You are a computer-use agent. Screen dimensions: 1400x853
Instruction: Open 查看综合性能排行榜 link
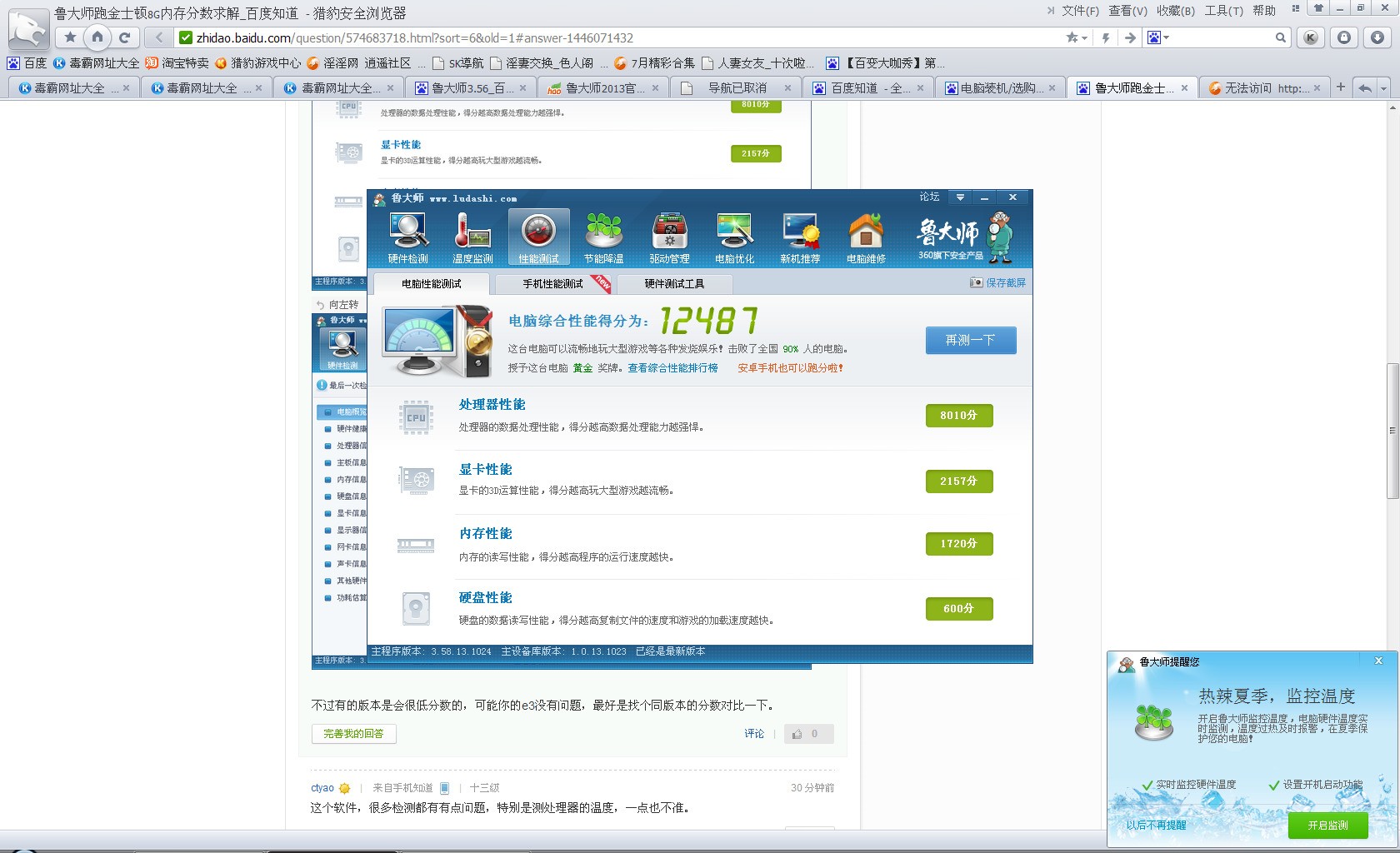point(672,368)
